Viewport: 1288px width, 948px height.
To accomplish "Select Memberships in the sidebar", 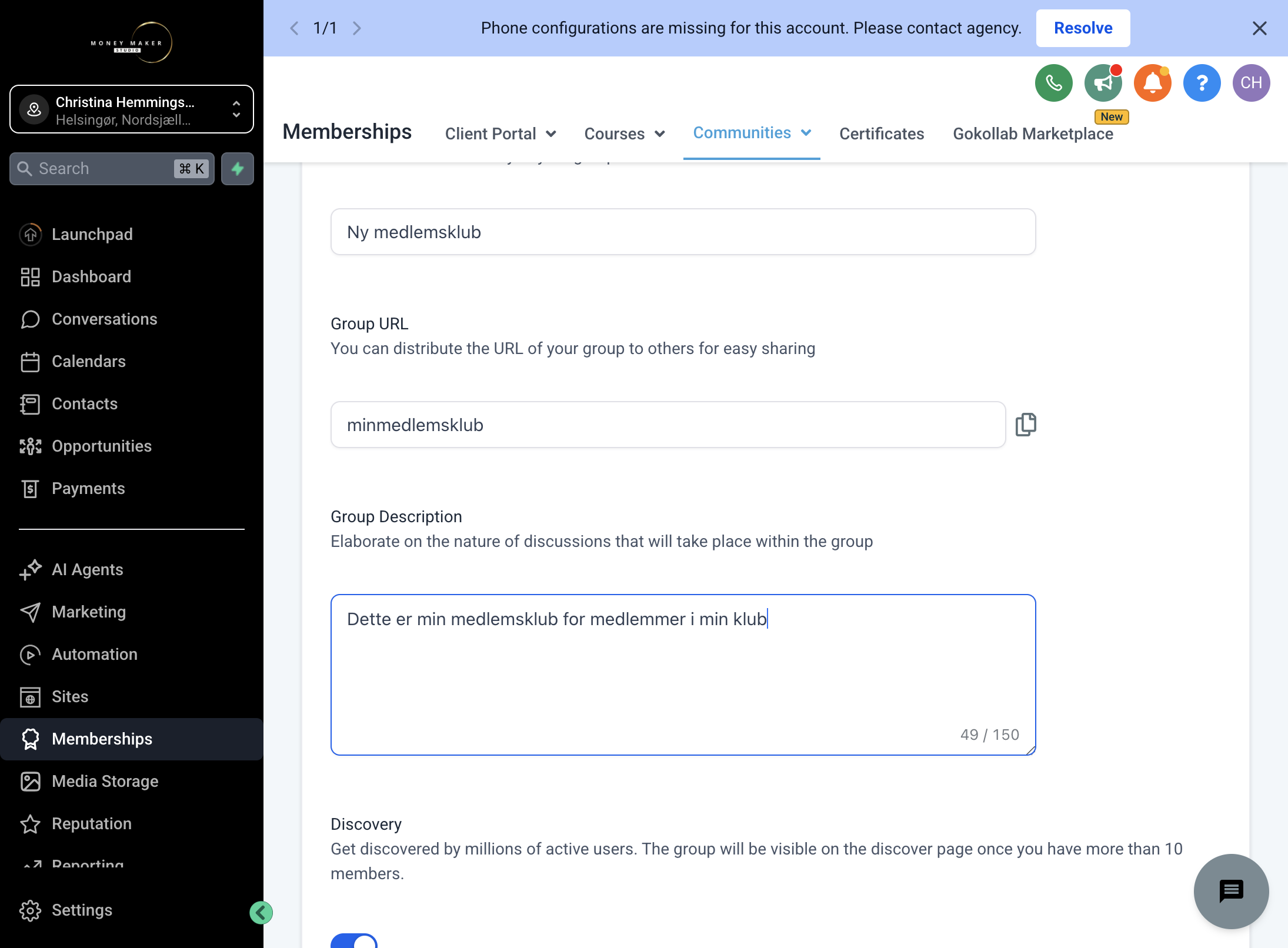I will click(x=132, y=739).
